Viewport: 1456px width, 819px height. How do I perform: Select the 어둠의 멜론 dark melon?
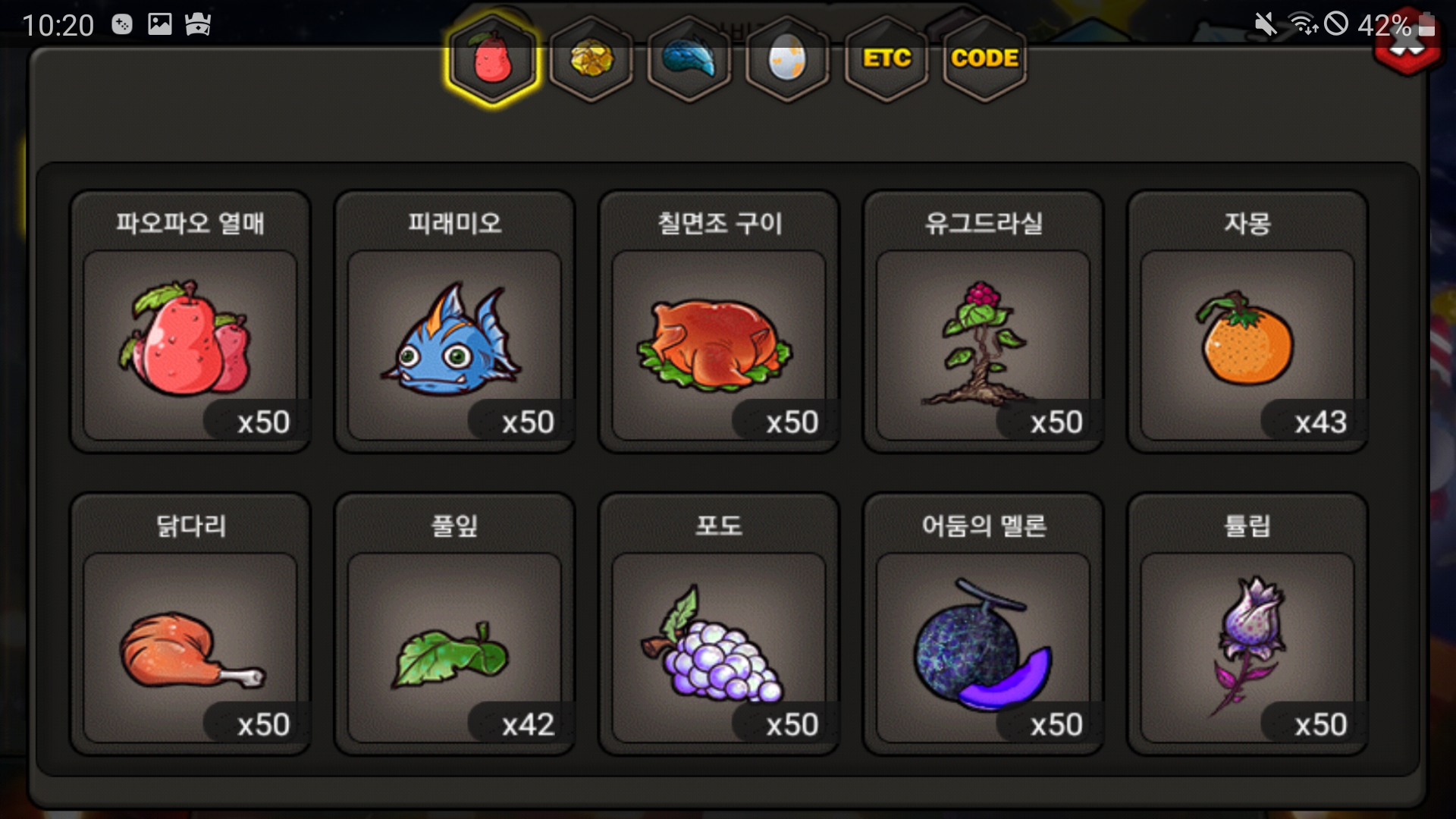pos(984,624)
